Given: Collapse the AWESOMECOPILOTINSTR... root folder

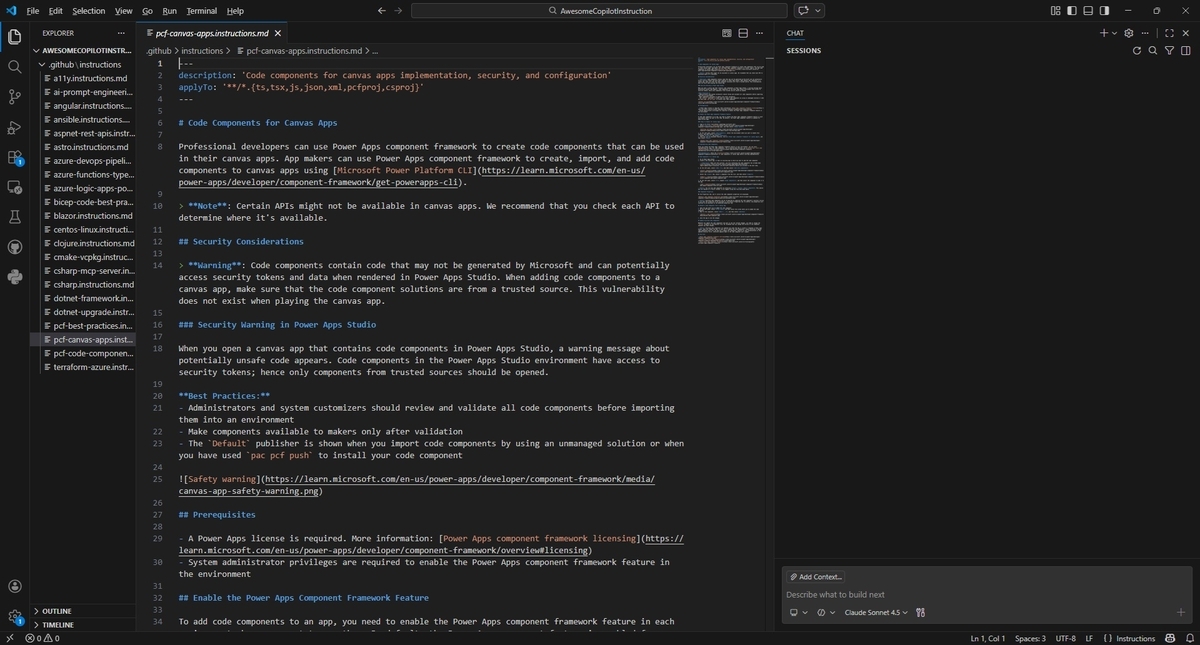Looking at the screenshot, I should pos(84,50).
